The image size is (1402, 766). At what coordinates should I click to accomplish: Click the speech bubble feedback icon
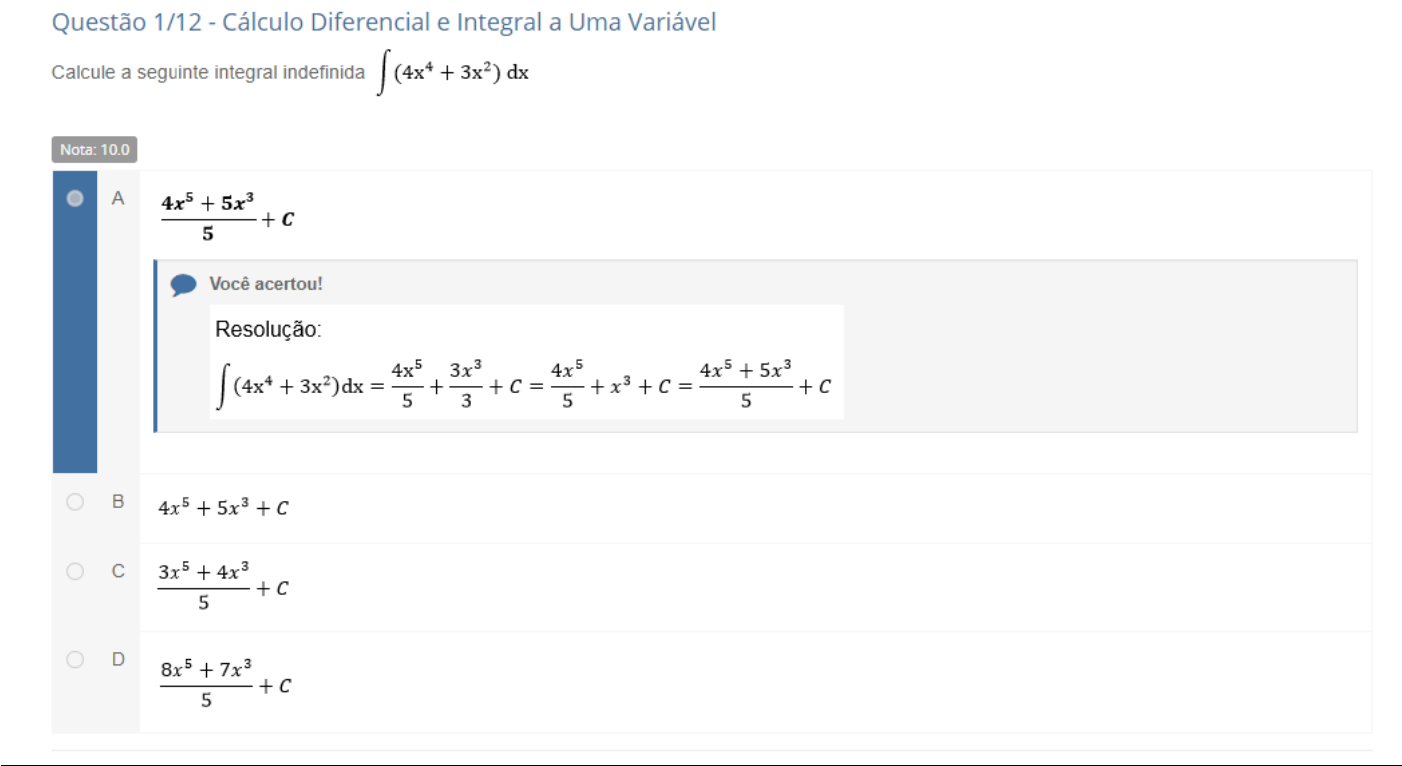click(x=183, y=285)
